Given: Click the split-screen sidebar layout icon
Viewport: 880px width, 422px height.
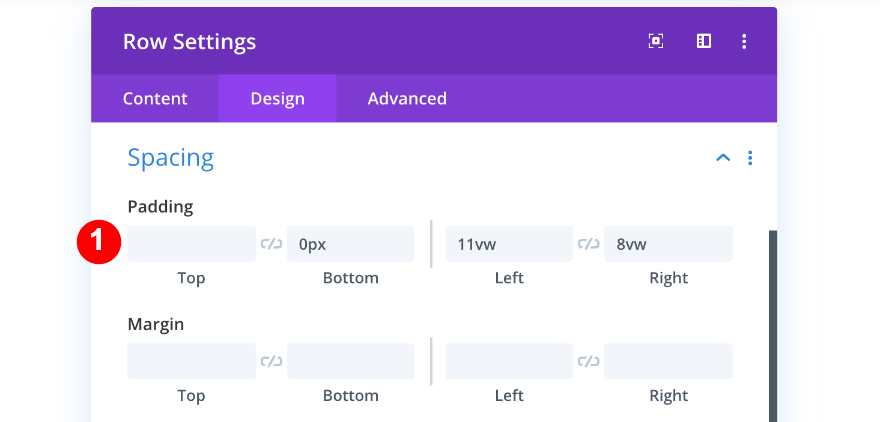Looking at the screenshot, I should click(x=704, y=41).
